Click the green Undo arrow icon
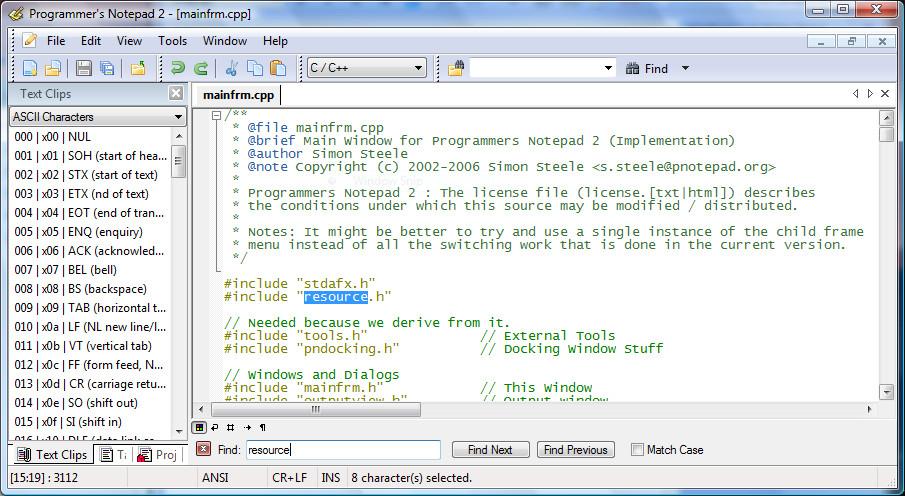The image size is (905, 496). (x=178, y=68)
